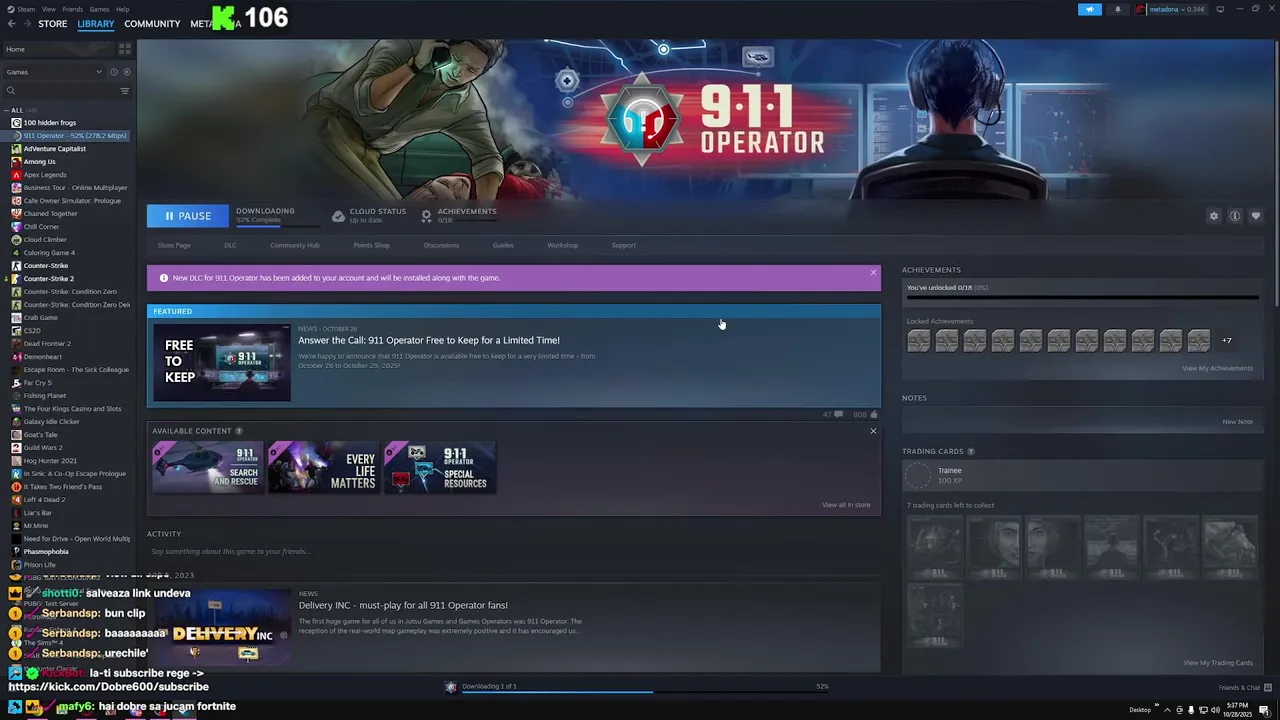The height and width of the screenshot is (720, 1280).
Task: Open the Games menu
Action: click(99, 9)
